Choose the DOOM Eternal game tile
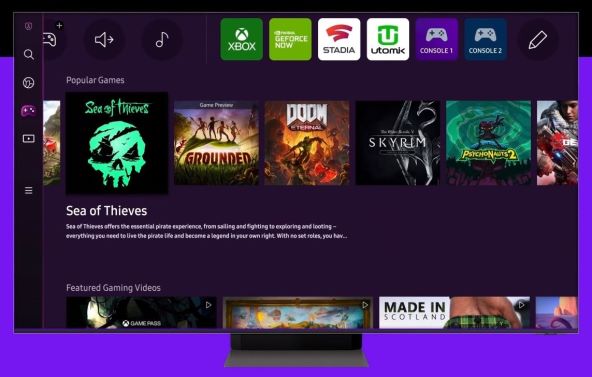Screen dimensions: 592x377 pyautogui.click(x=307, y=143)
